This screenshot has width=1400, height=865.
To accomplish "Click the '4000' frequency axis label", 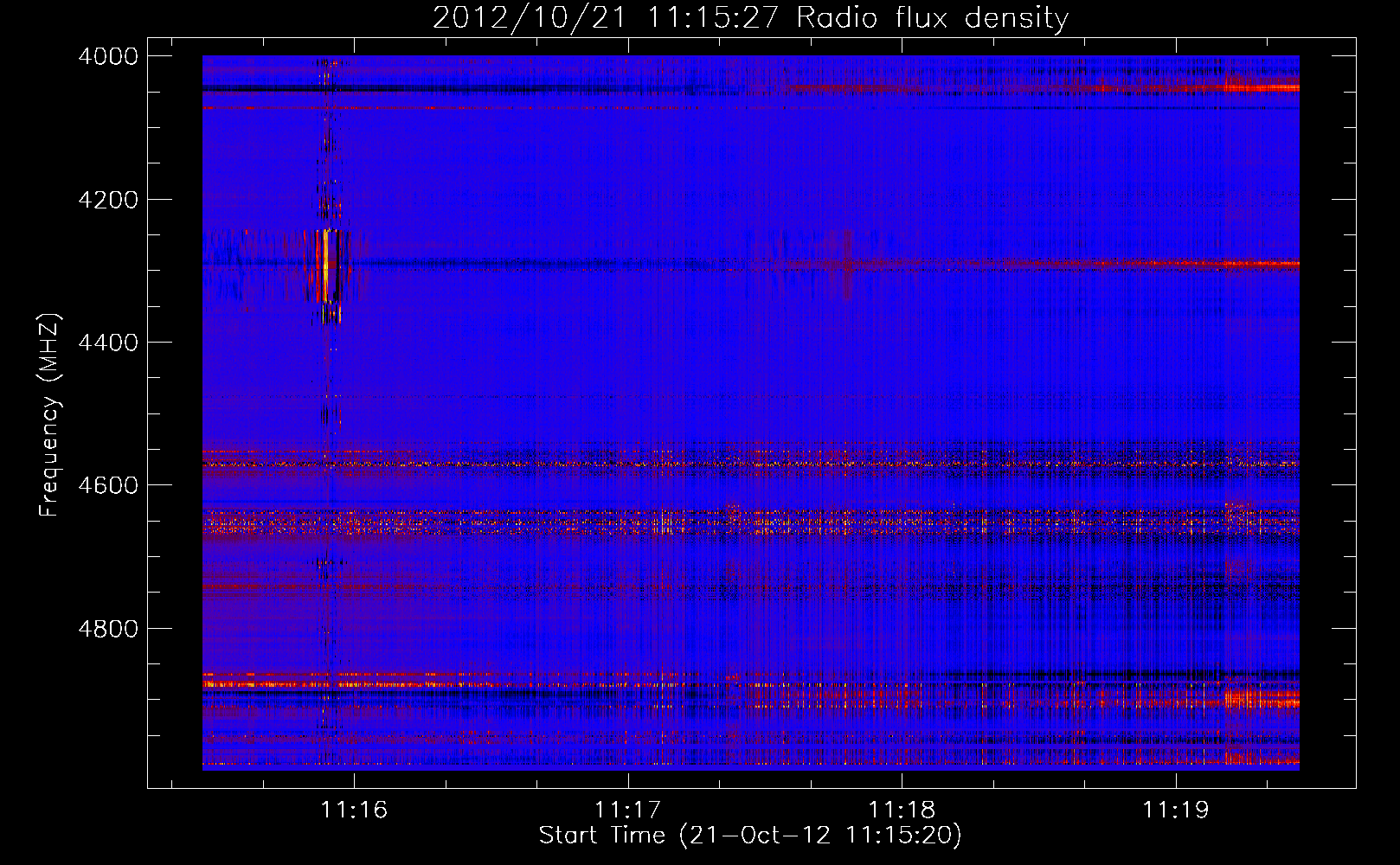I will pos(108,56).
